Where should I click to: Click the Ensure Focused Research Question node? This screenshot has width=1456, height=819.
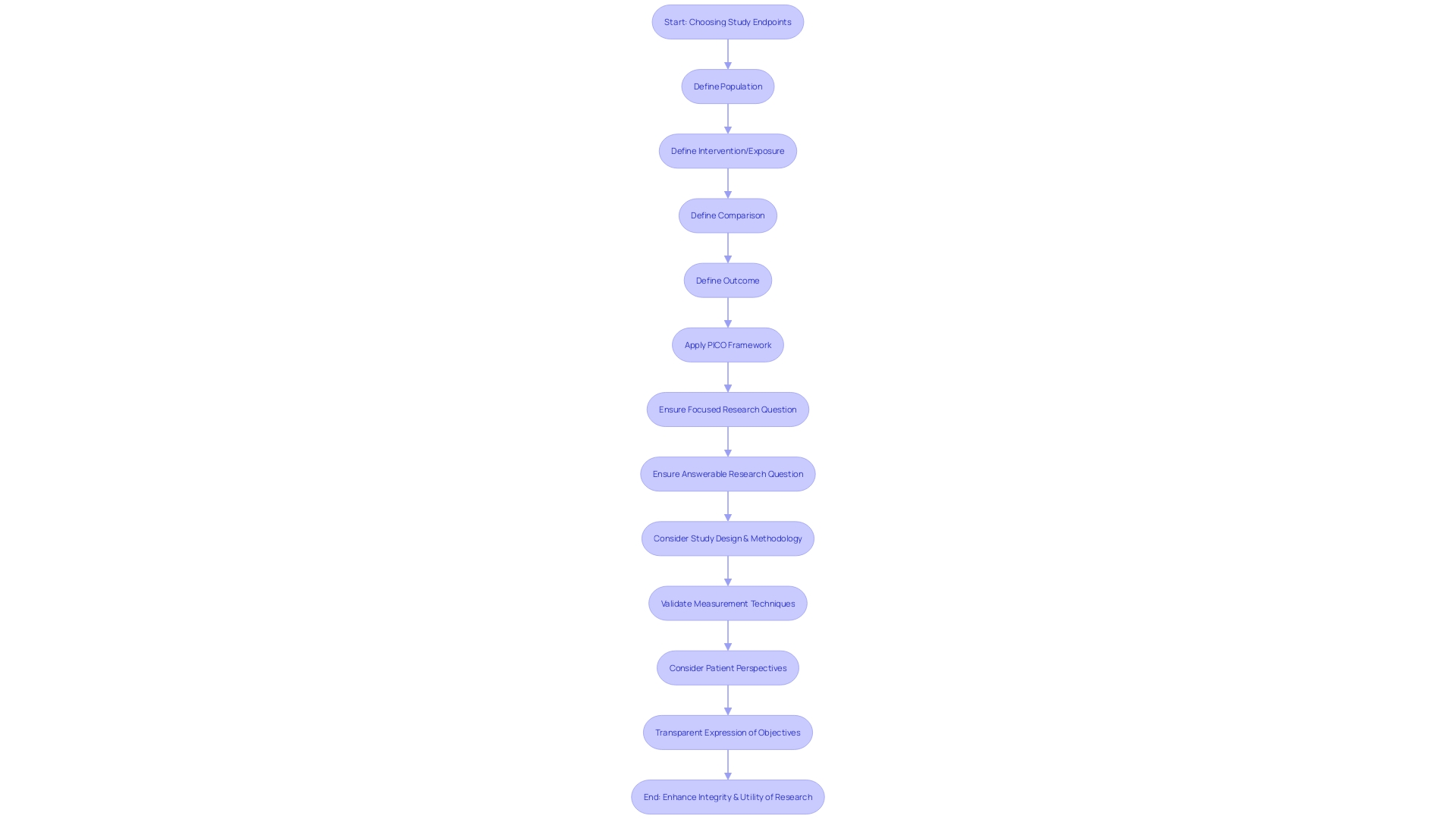(728, 409)
